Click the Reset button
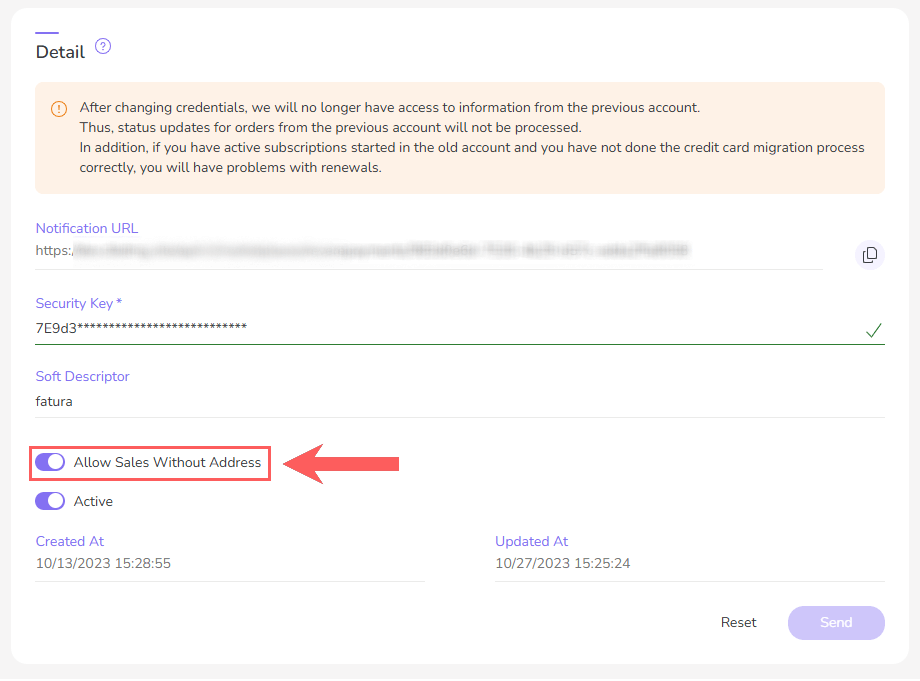Screen dimensions: 920x681 click(738, 622)
